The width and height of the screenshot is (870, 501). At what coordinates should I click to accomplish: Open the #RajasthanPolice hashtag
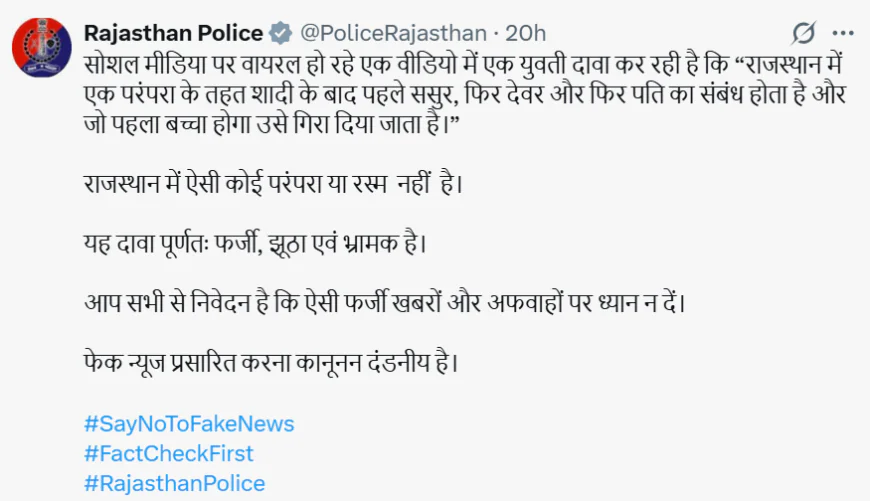(x=174, y=483)
